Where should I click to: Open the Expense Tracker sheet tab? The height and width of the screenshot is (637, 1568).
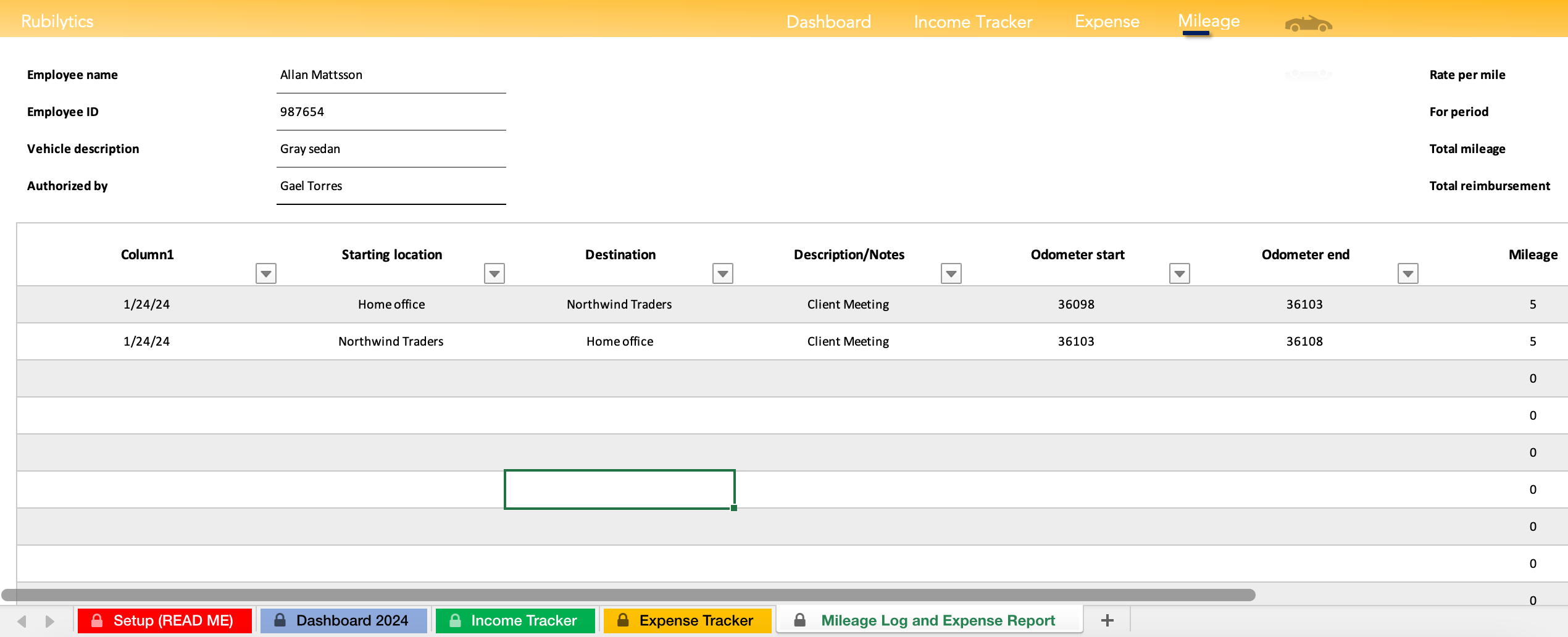tap(696, 620)
